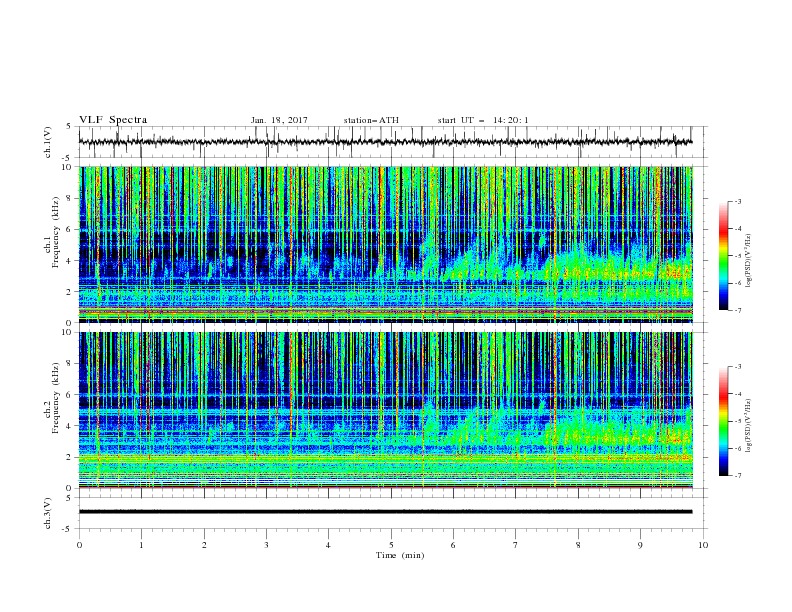
Task: Click the ch.3 voltage trace band
Action: click(385, 512)
